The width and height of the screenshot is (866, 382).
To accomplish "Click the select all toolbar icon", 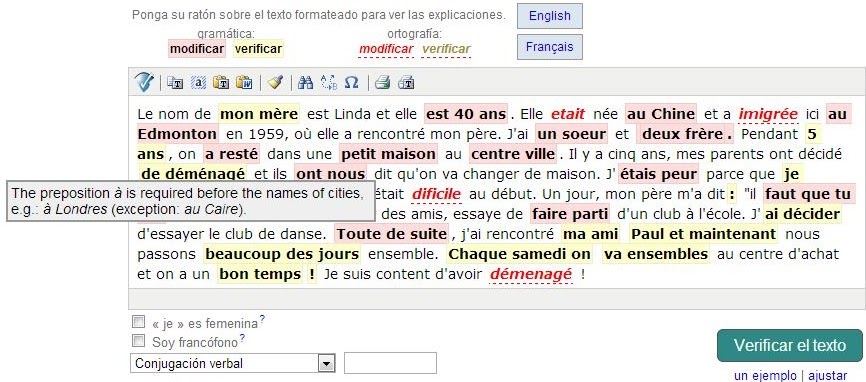I will 198,83.
